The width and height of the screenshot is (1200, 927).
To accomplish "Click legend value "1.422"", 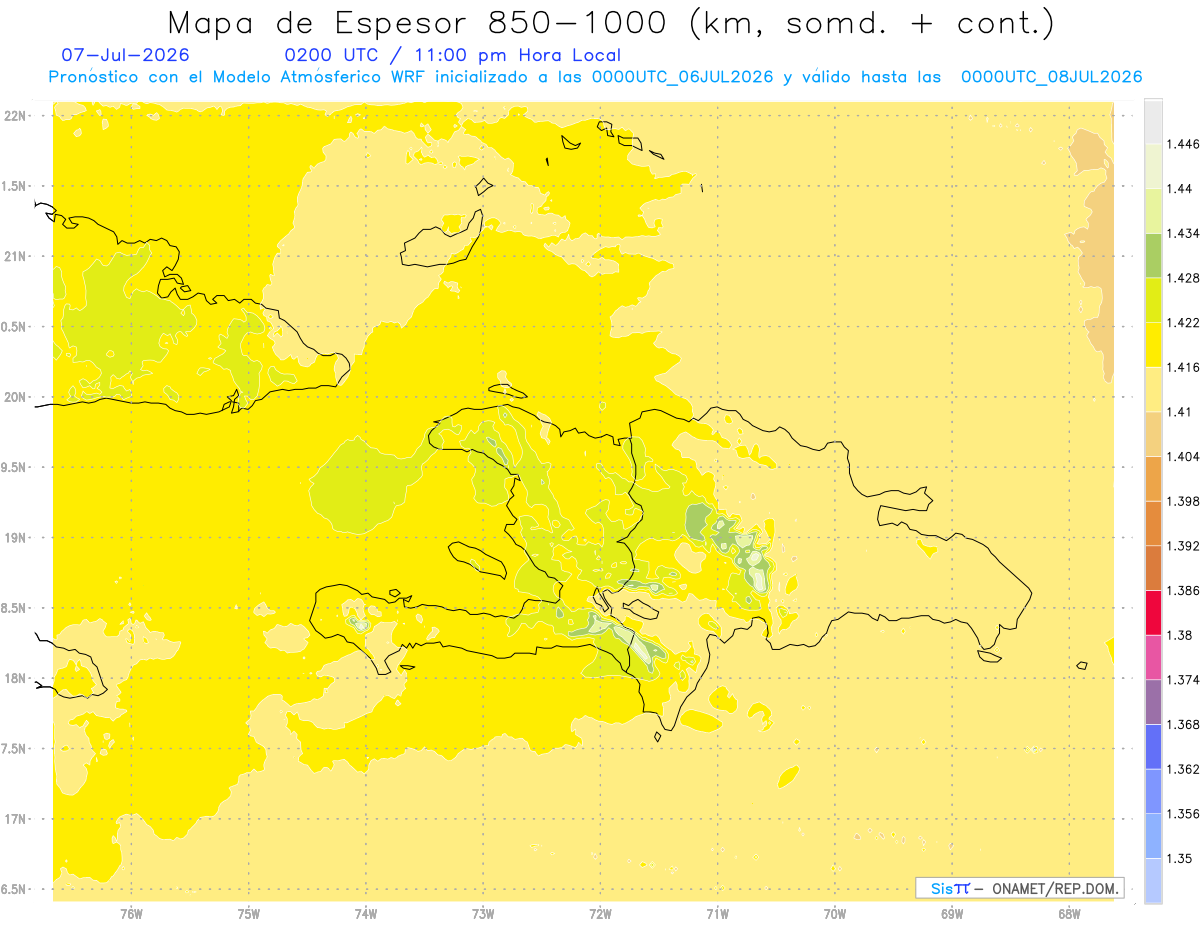I will coord(1183,323).
